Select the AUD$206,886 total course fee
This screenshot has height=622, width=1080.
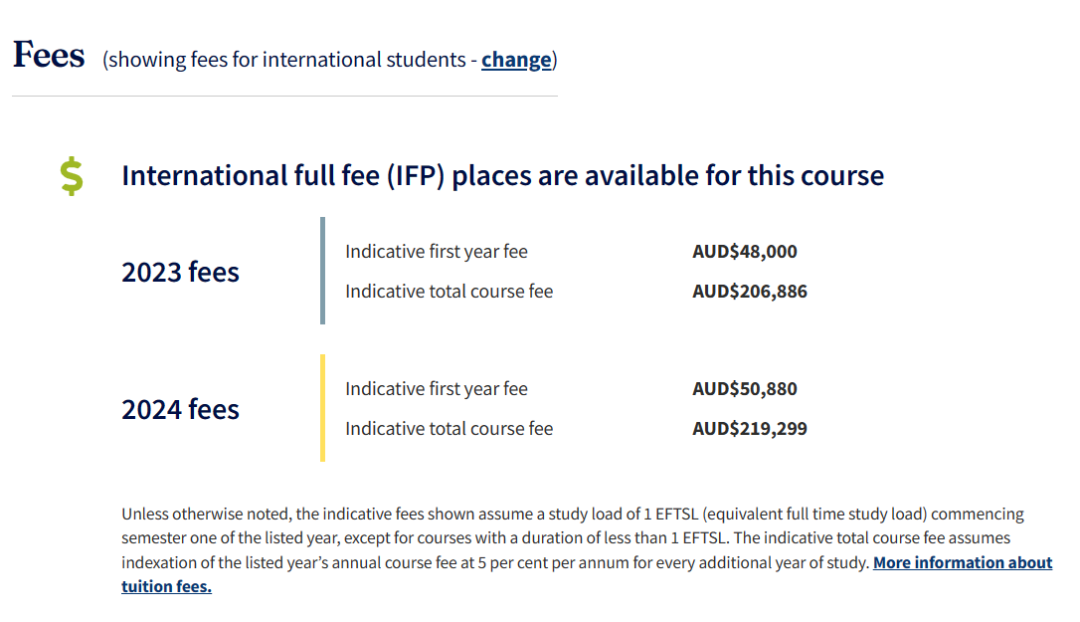749,291
